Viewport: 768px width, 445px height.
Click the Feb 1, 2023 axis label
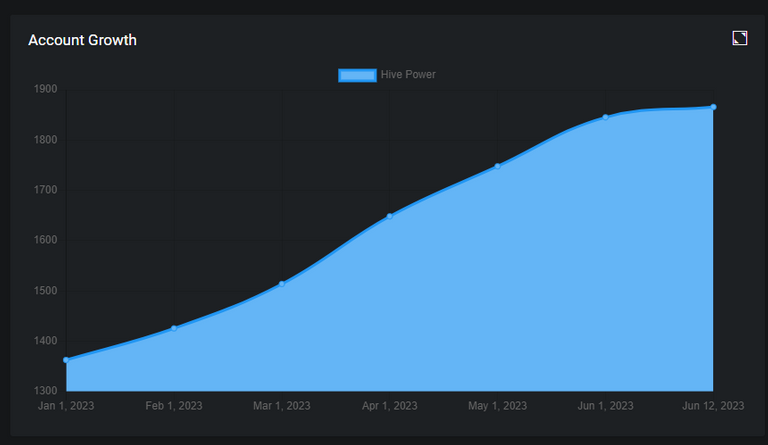pos(174,406)
